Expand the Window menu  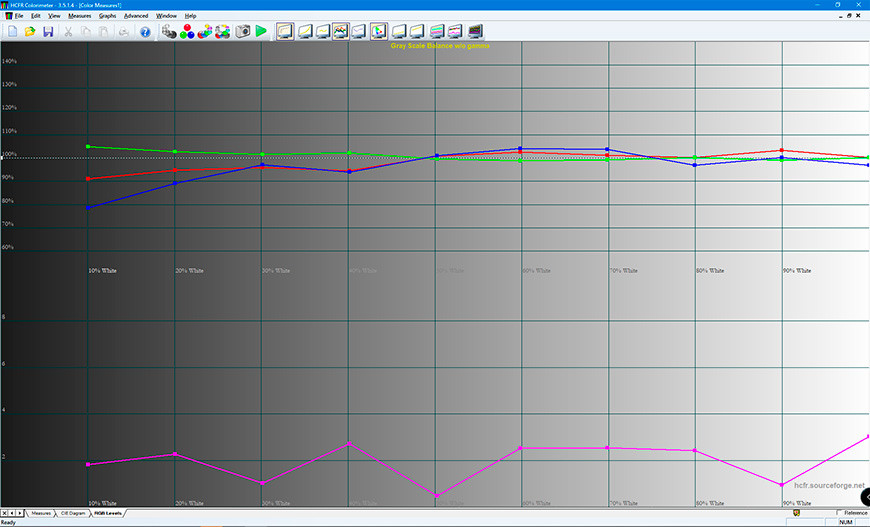167,16
